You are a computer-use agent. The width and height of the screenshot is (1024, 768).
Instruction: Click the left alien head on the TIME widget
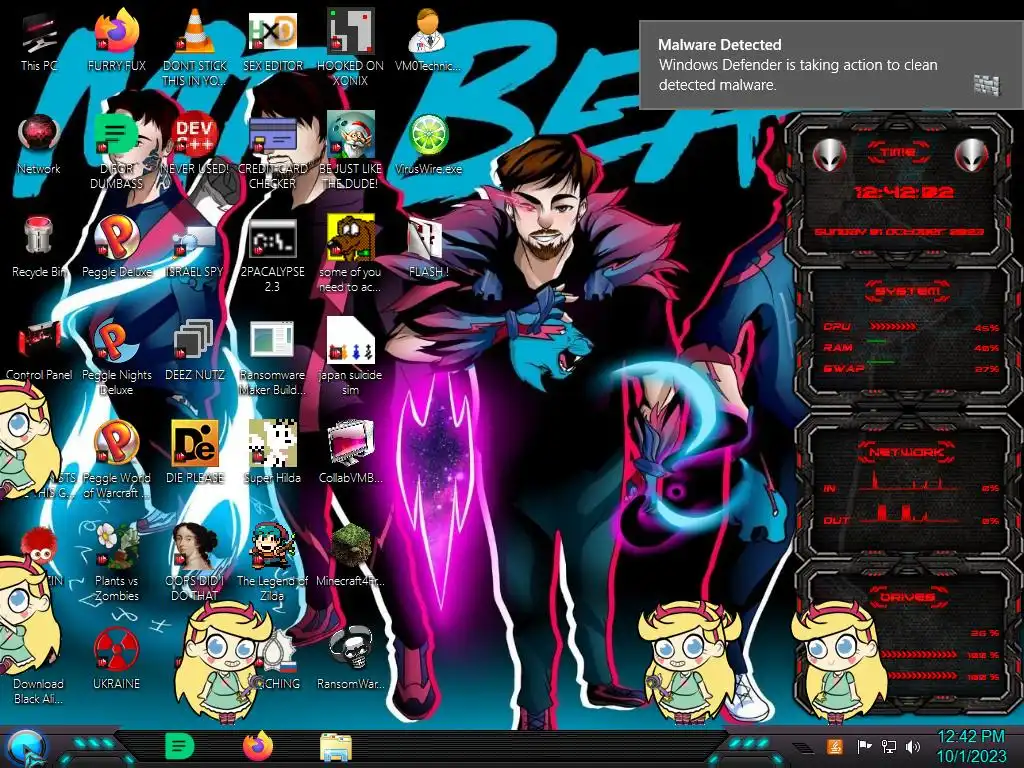[x=829, y=156]
